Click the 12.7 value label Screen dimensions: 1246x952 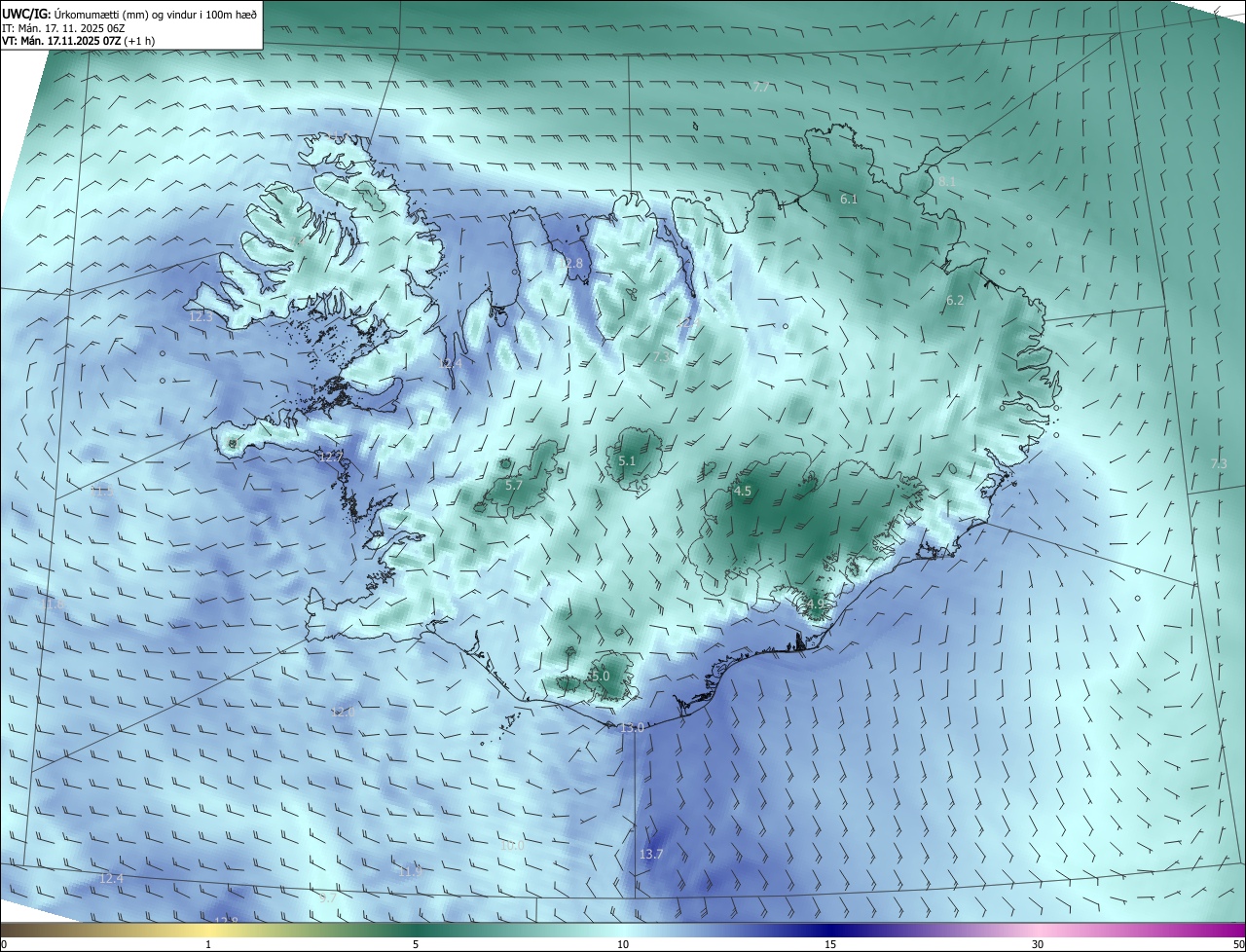[332, 457]
